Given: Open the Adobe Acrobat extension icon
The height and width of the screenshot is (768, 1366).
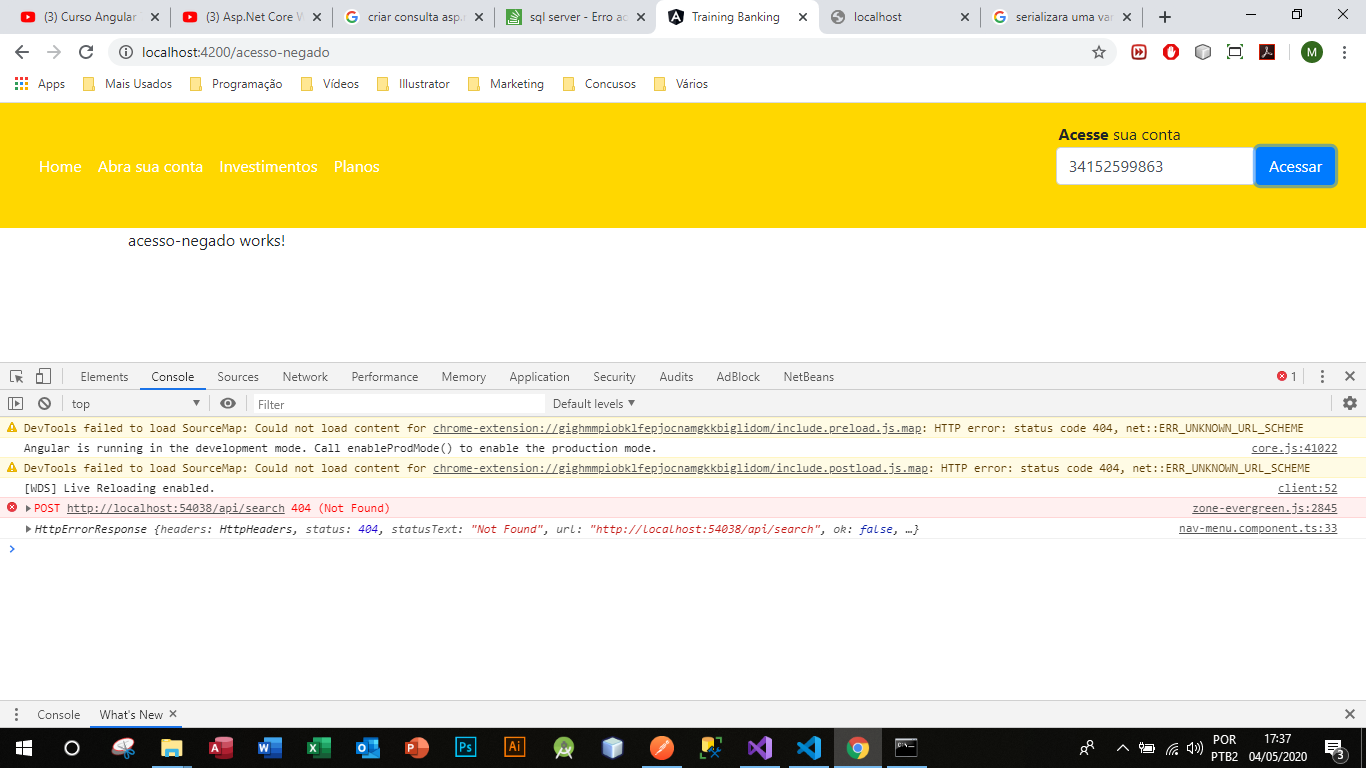Looking at the screenshot, I should coord(1267,52).
